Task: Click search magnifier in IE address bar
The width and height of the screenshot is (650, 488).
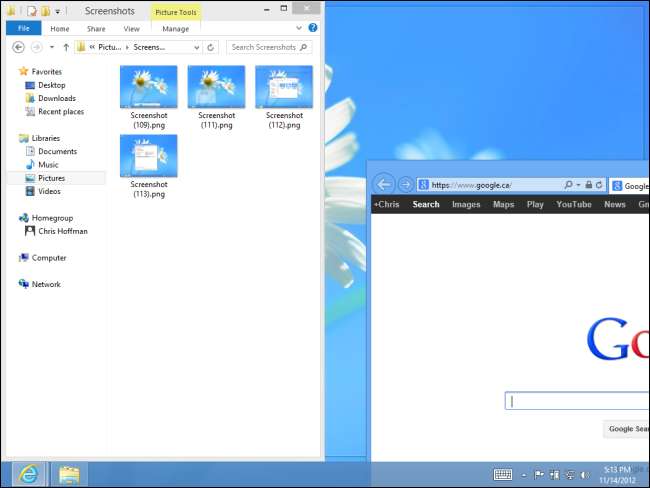Action: (x=568, y=185)
